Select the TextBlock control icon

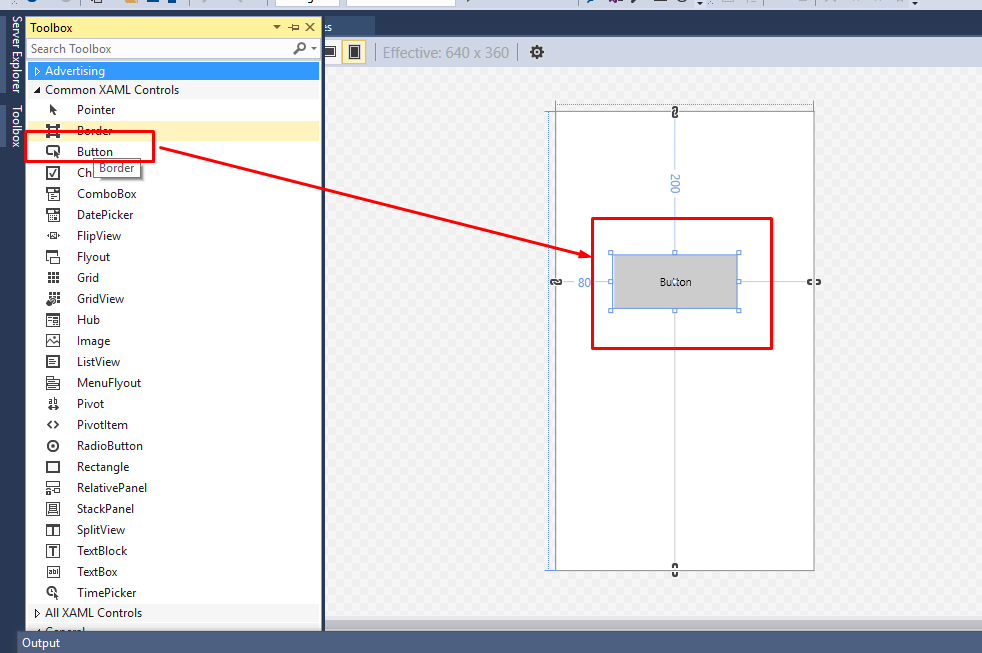pyautogui.click(x=53, y=551)
